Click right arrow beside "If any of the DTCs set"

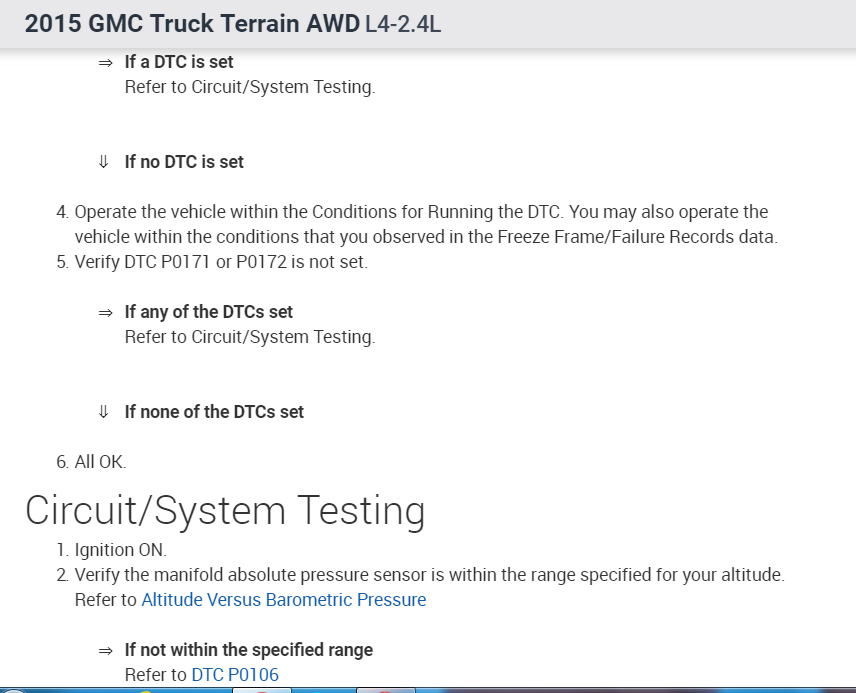pos(105,312)
